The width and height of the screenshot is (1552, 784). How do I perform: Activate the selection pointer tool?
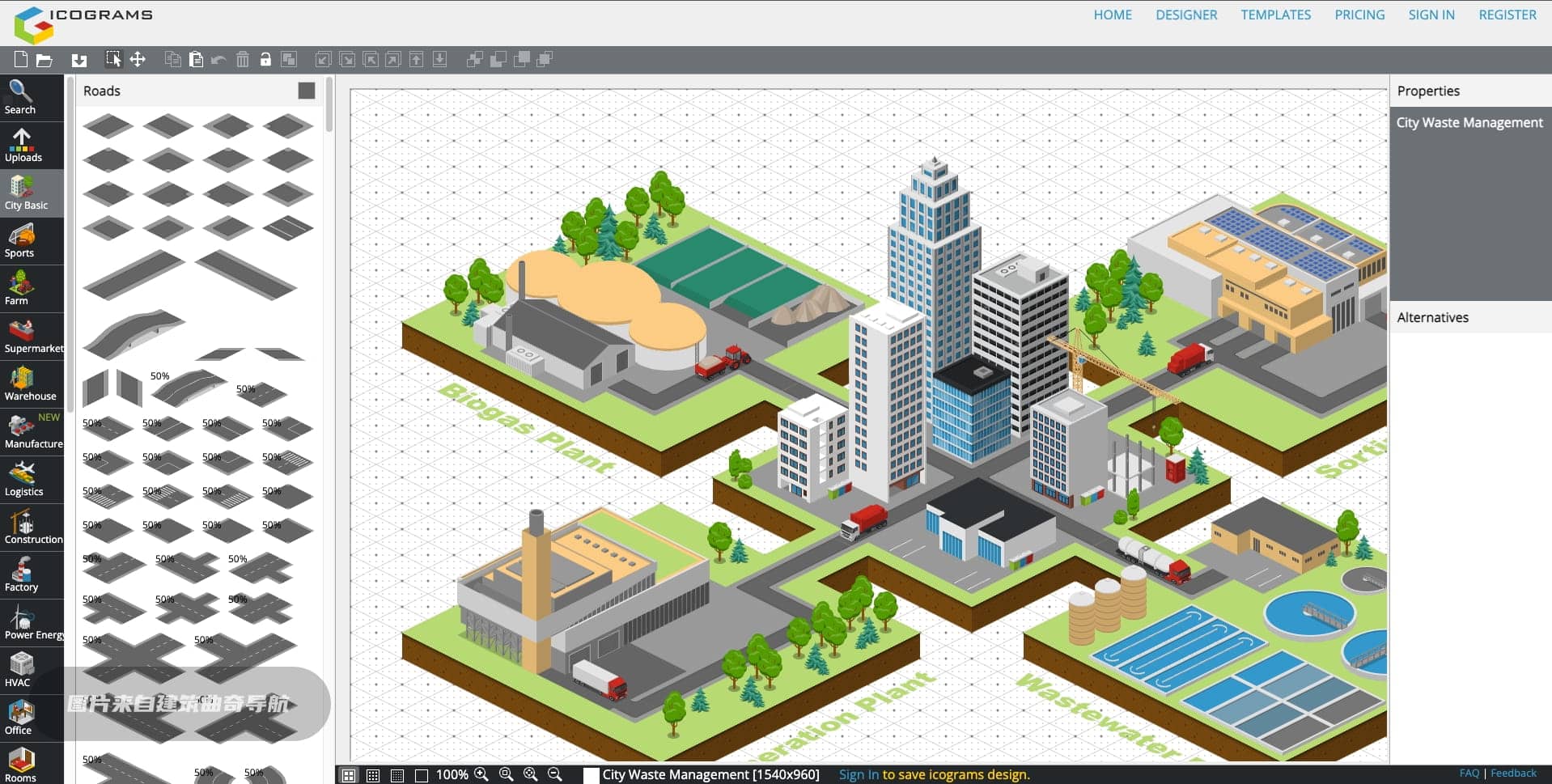coord(113,59)
